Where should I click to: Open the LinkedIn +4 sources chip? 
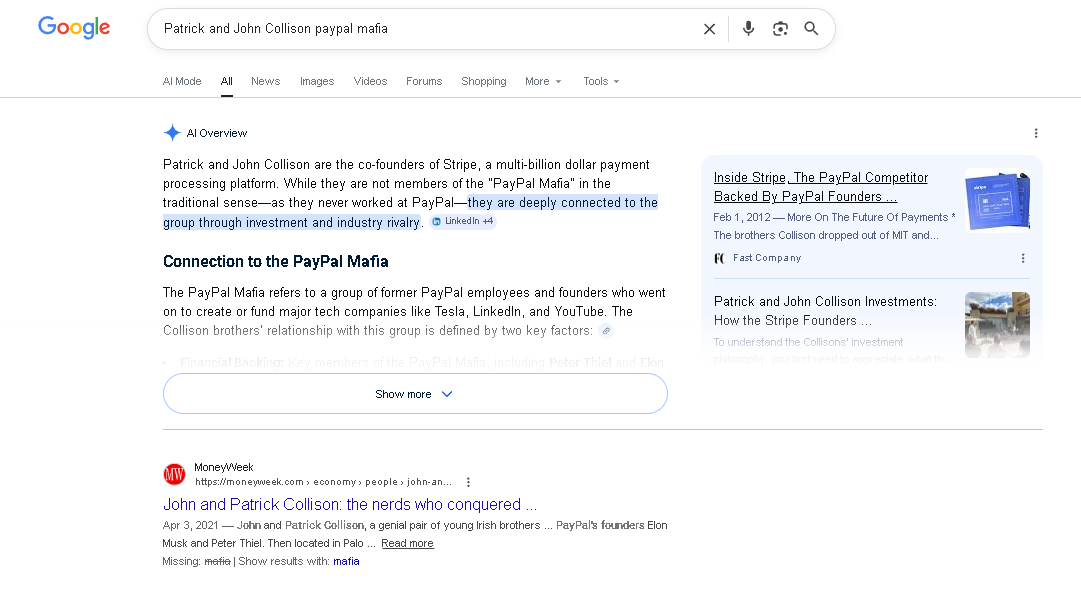[463, 221]
